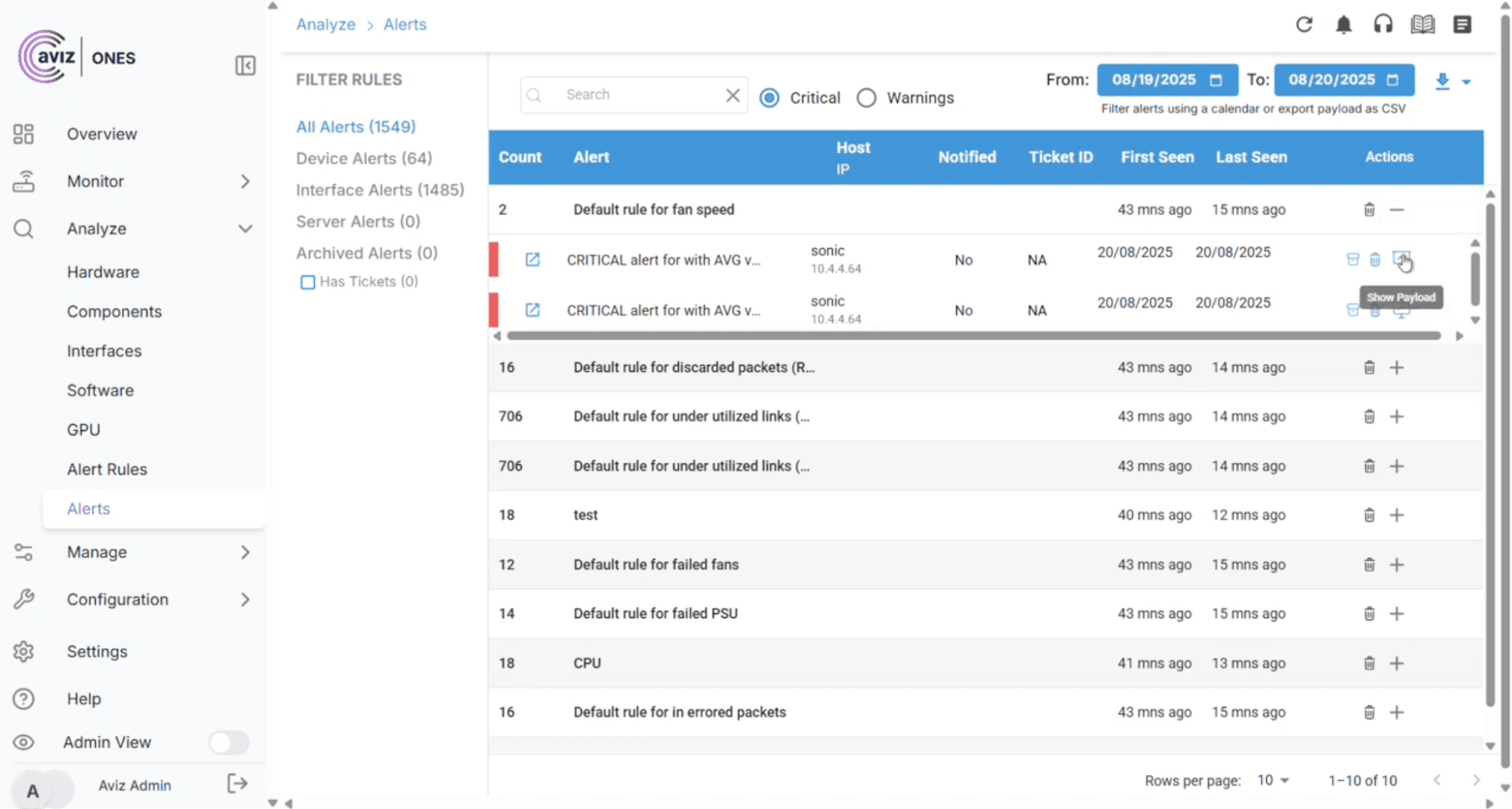
Task: Toggle Admin View switch
Action: (x=228, y=742)
